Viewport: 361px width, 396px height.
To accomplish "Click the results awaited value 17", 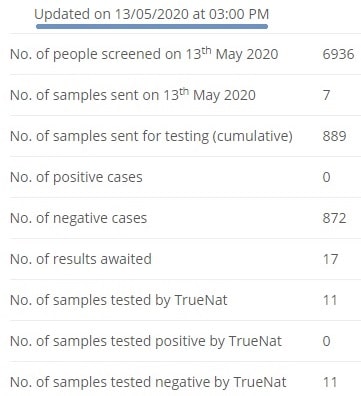I will (x=330, y=259).
